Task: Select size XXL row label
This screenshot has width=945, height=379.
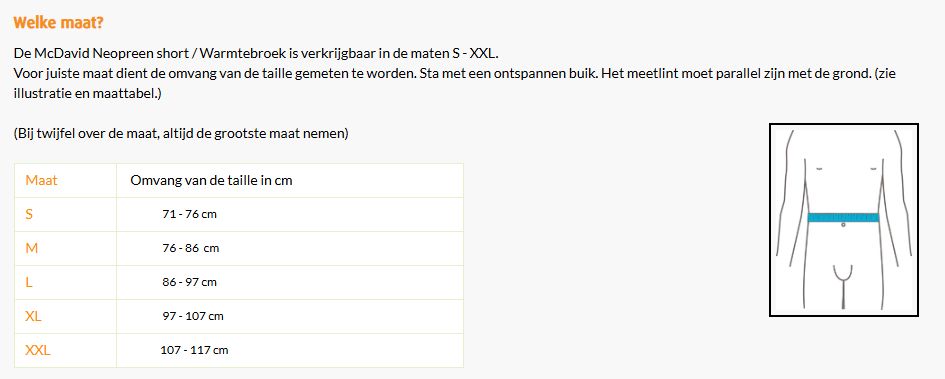Action: (x=37, y=350)
